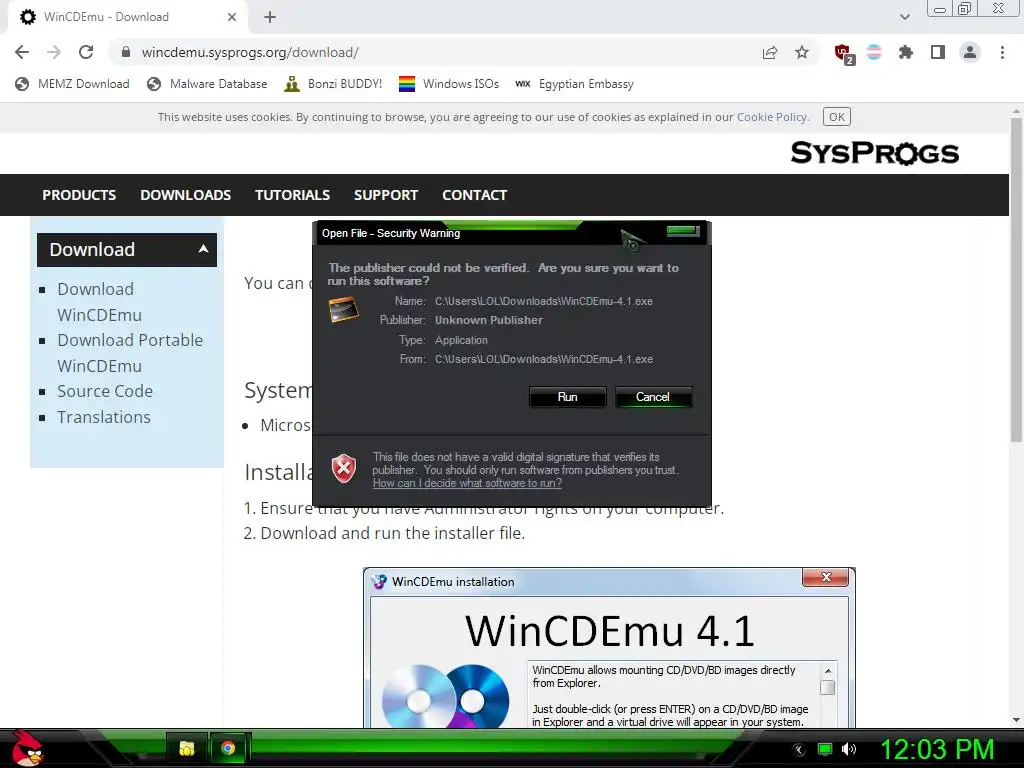1024x768 pixels.
Task: Open 'How can I decide what software to run?'
Action: tap(467, 483)
